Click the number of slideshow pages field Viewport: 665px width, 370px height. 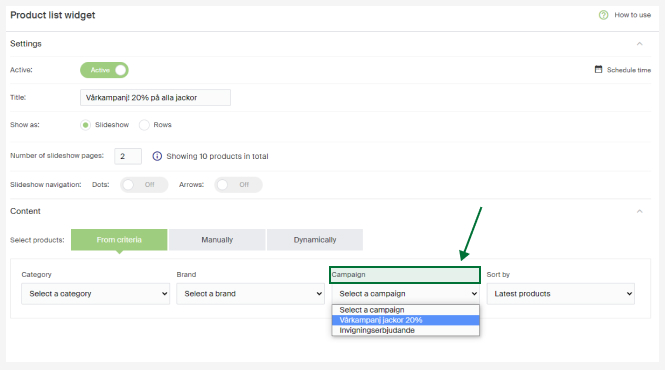click(128, 156)
